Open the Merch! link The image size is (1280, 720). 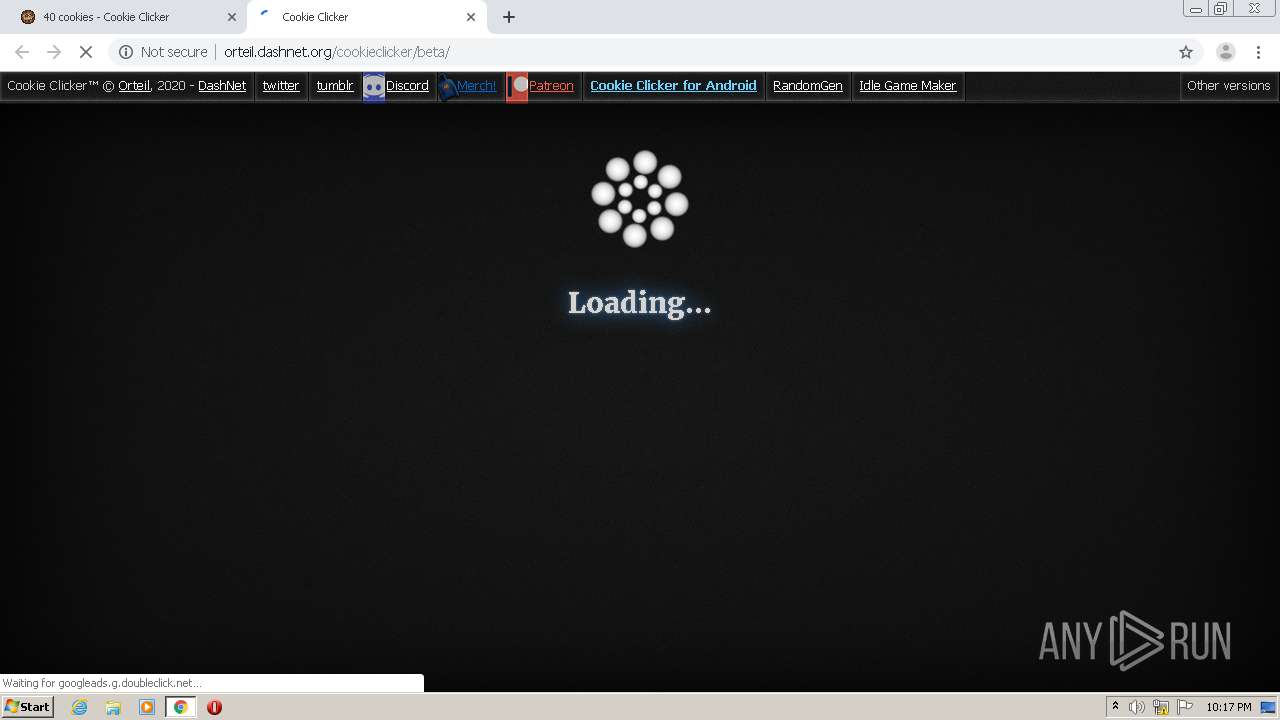pos(476,86)
